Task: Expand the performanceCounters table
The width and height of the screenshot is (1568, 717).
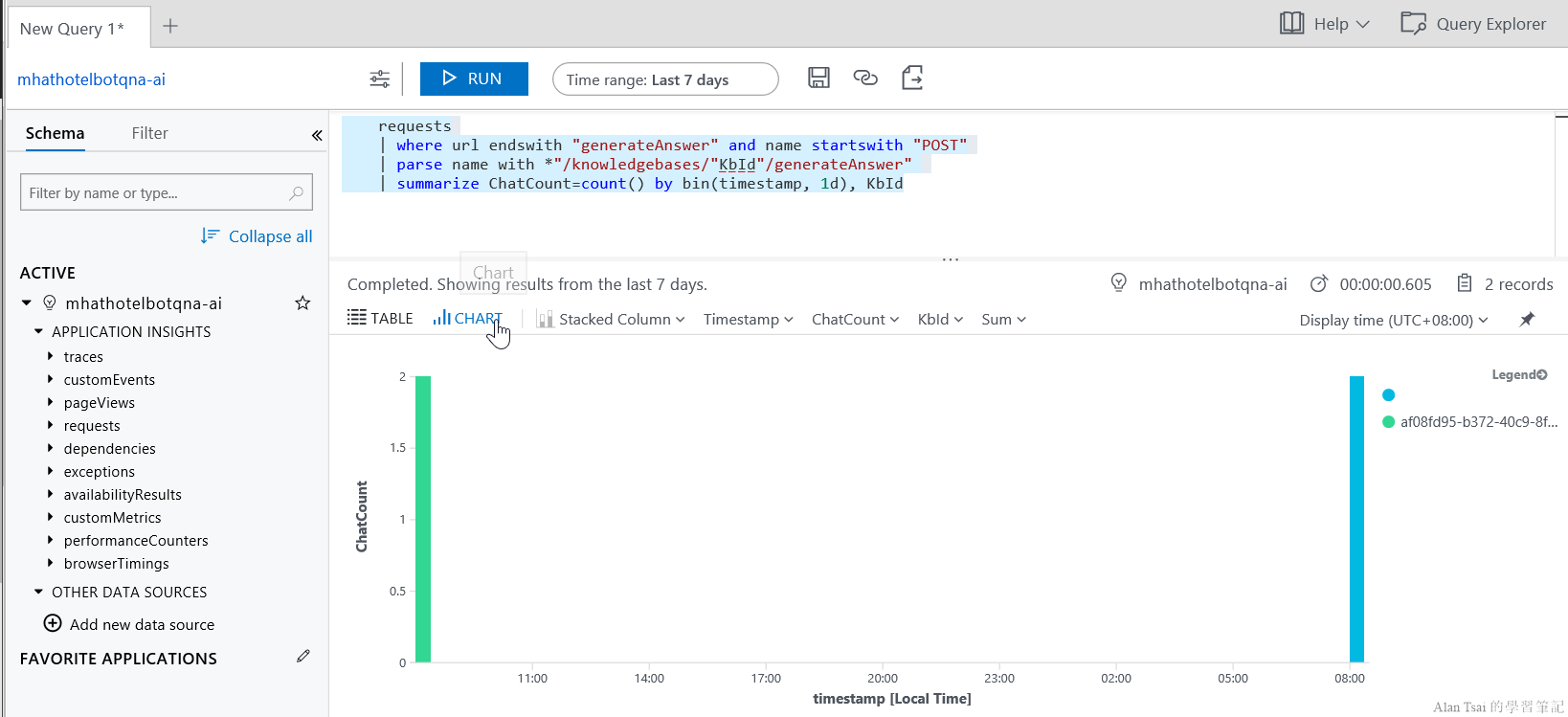Action: point(51,540)
